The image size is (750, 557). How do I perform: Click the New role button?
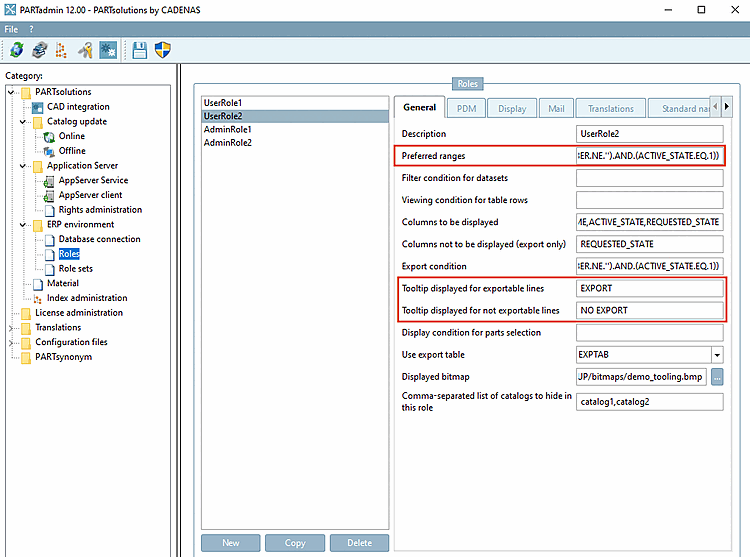(231, 543)
